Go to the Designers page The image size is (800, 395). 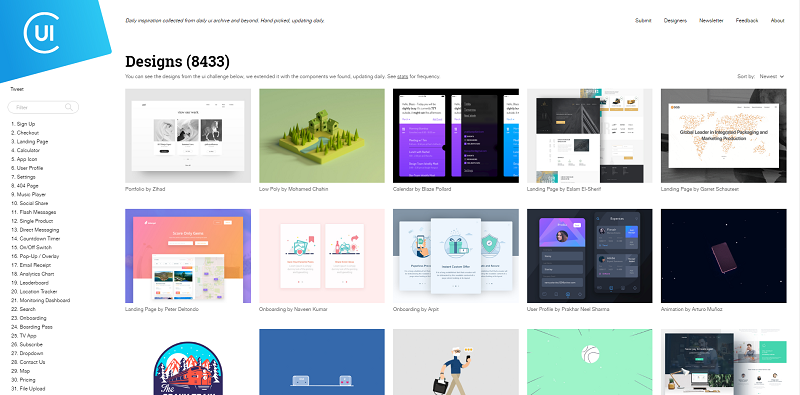675,21
